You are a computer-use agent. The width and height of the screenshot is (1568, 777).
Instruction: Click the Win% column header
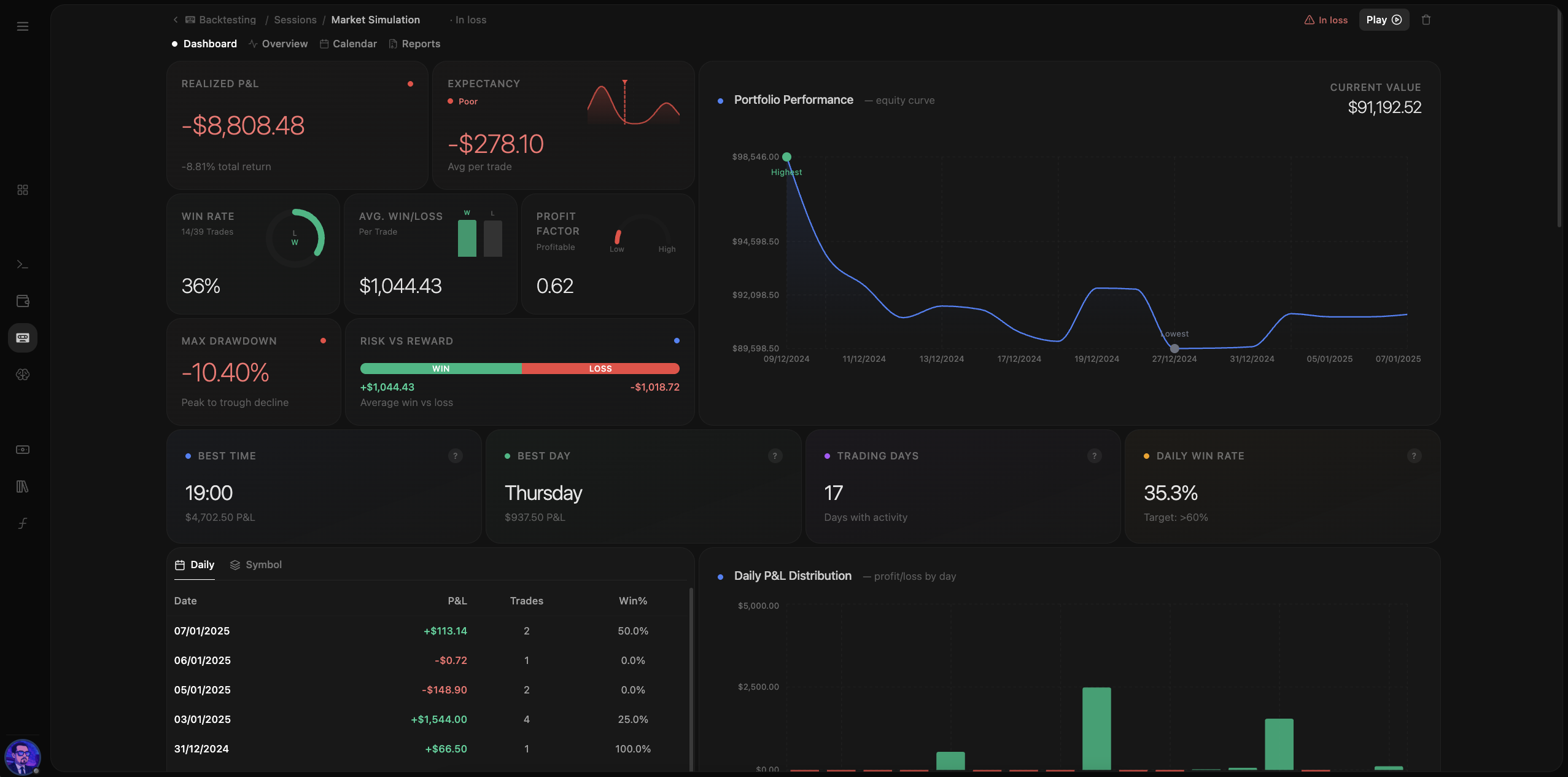(633, 601)
